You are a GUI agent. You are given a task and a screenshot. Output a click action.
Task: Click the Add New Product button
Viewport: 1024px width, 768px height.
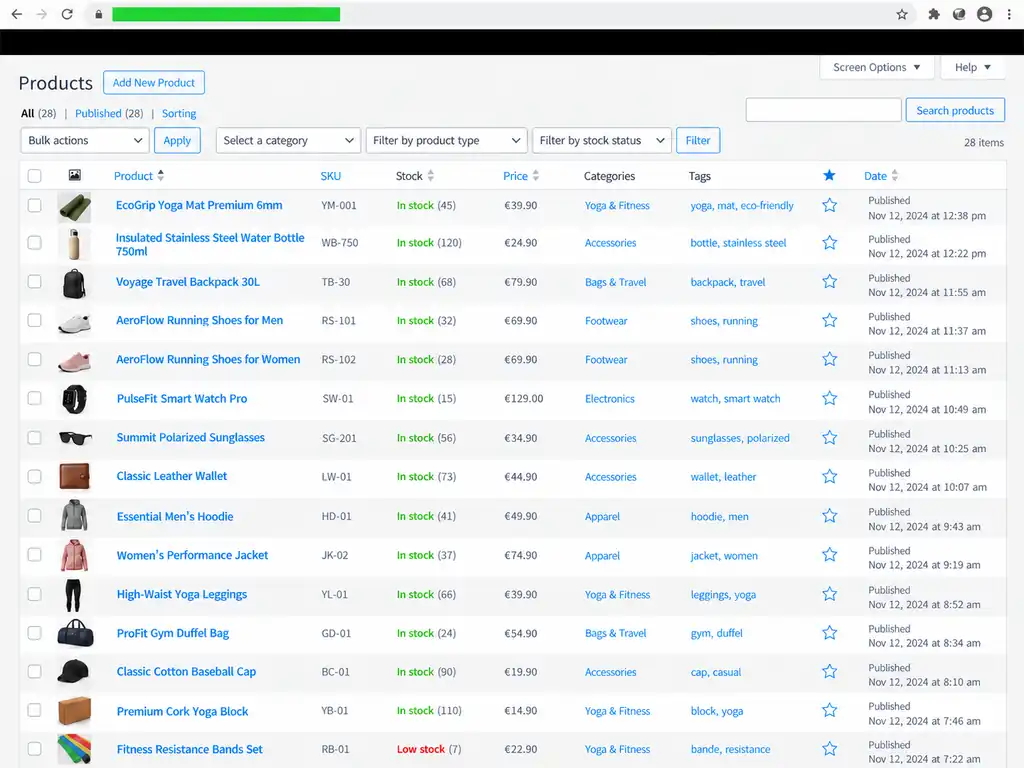(x=153, y=82)
